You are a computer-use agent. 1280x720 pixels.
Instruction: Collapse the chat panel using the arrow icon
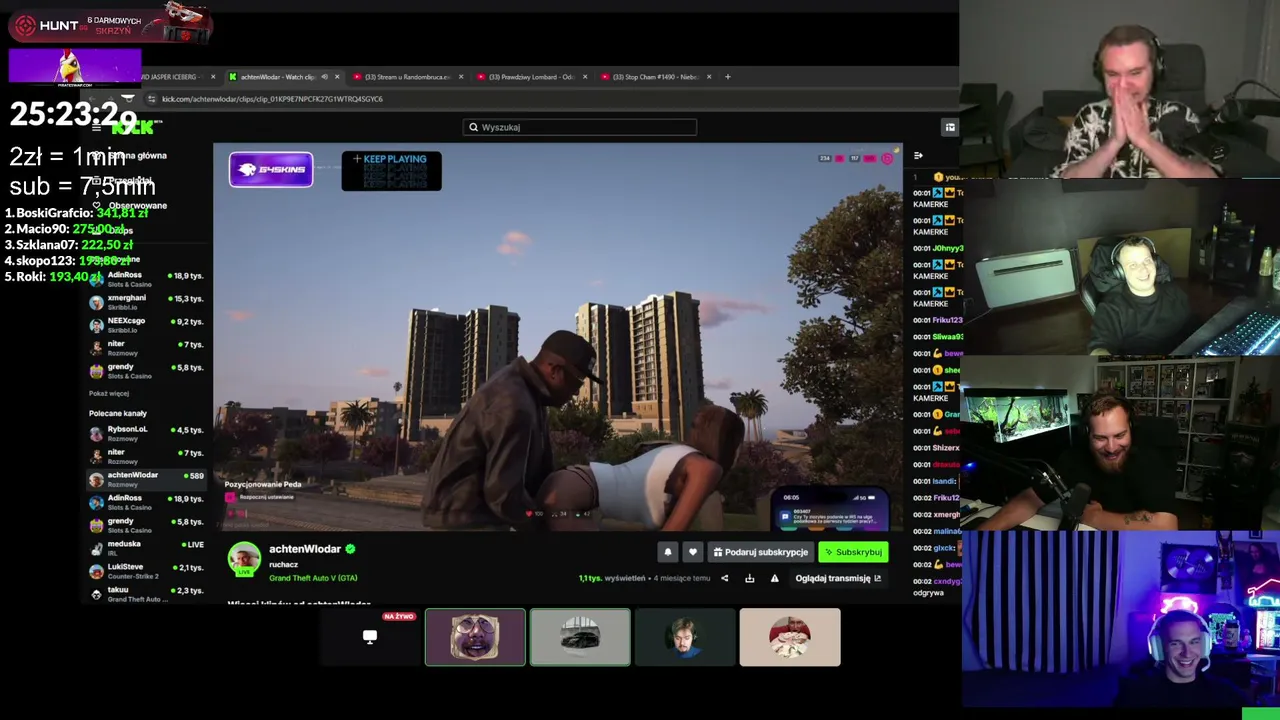point(918,156)
